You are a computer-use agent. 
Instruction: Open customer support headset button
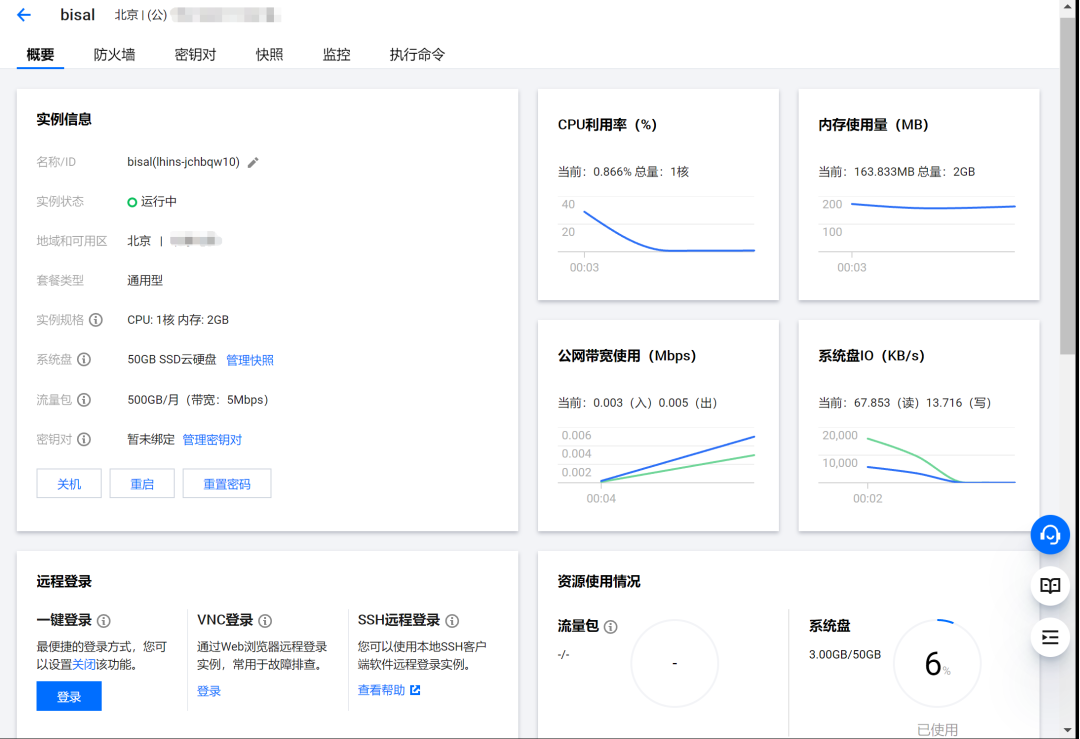[x=1050, y=534]
